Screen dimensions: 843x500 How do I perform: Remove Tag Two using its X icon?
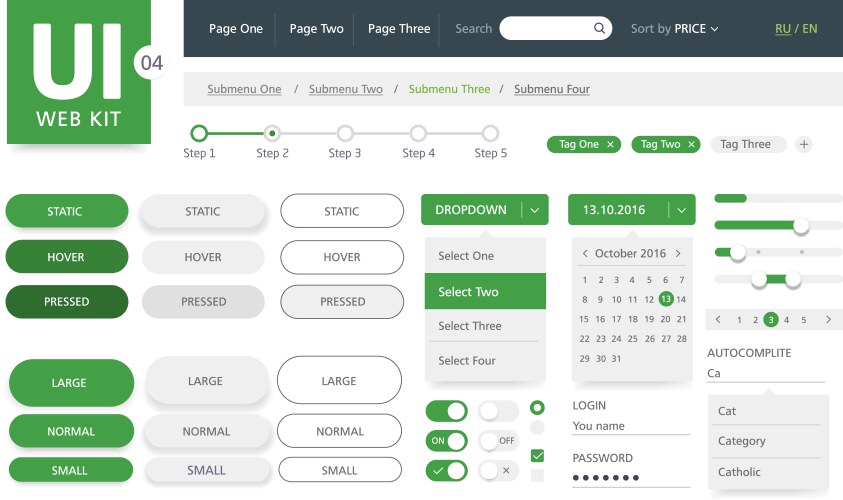tap(691, 144)
